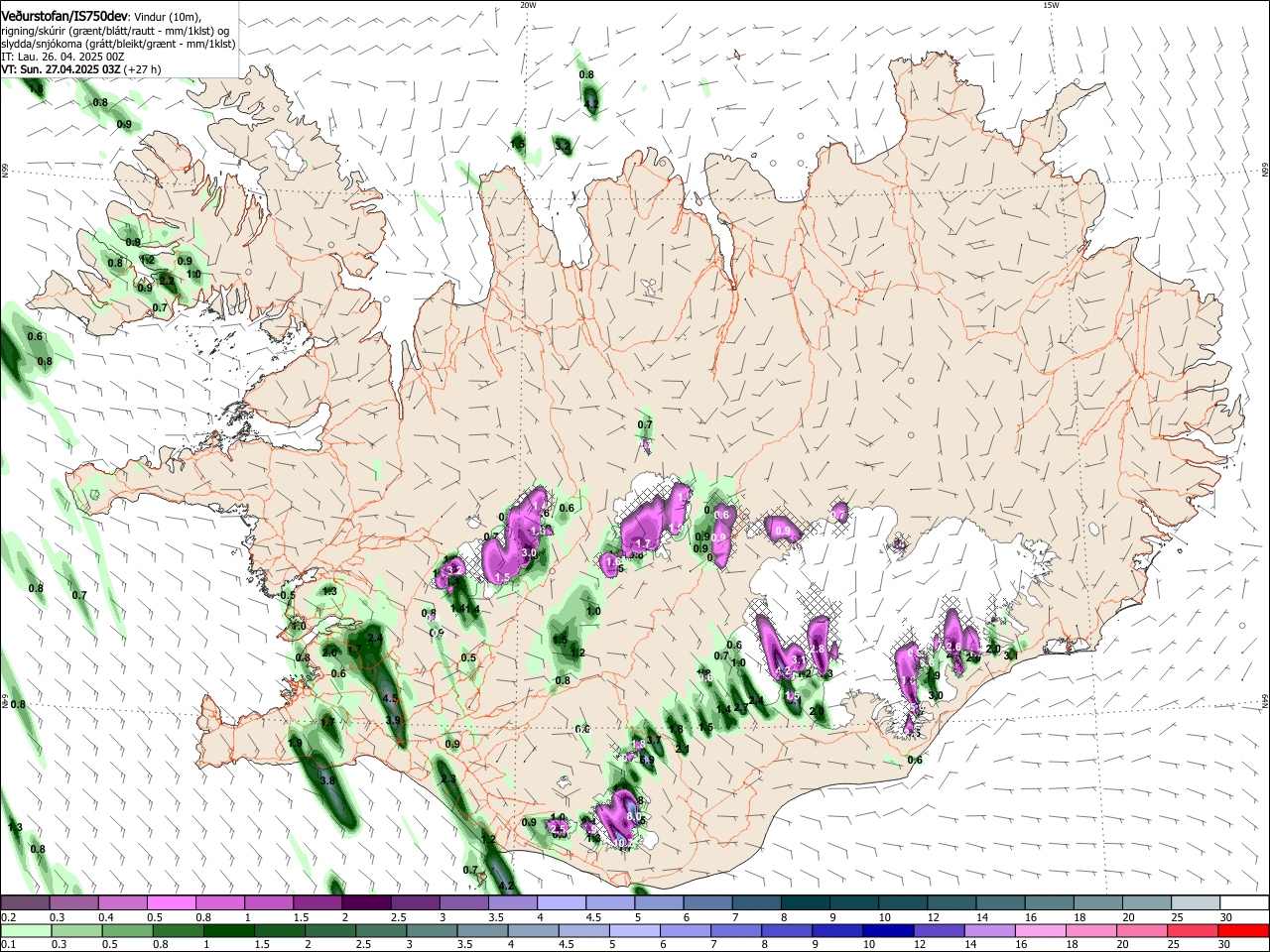Viewport: 1270px width, 952px height.
Task: Click the light gray 25–30 snow legend swatch
Action: 1196,903
